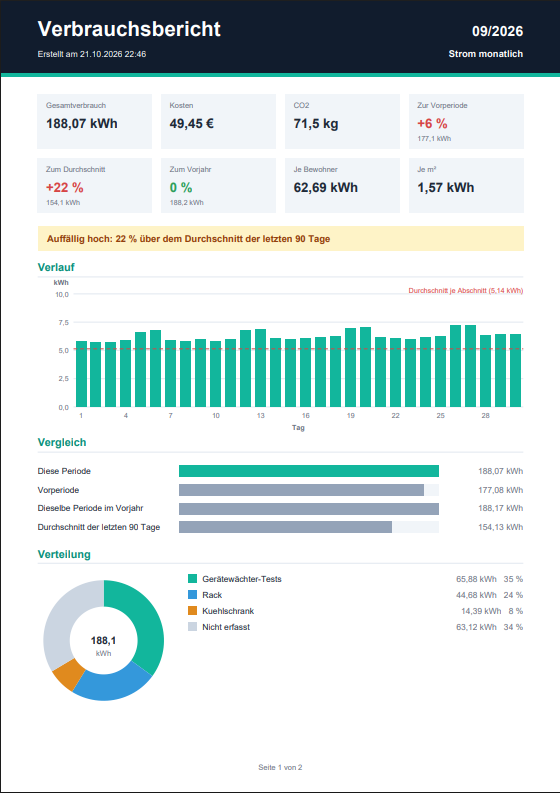560x793 pixels.
Task: Click the 'Zur Vorperiode' +6 % value
Action: coord(432,123)
